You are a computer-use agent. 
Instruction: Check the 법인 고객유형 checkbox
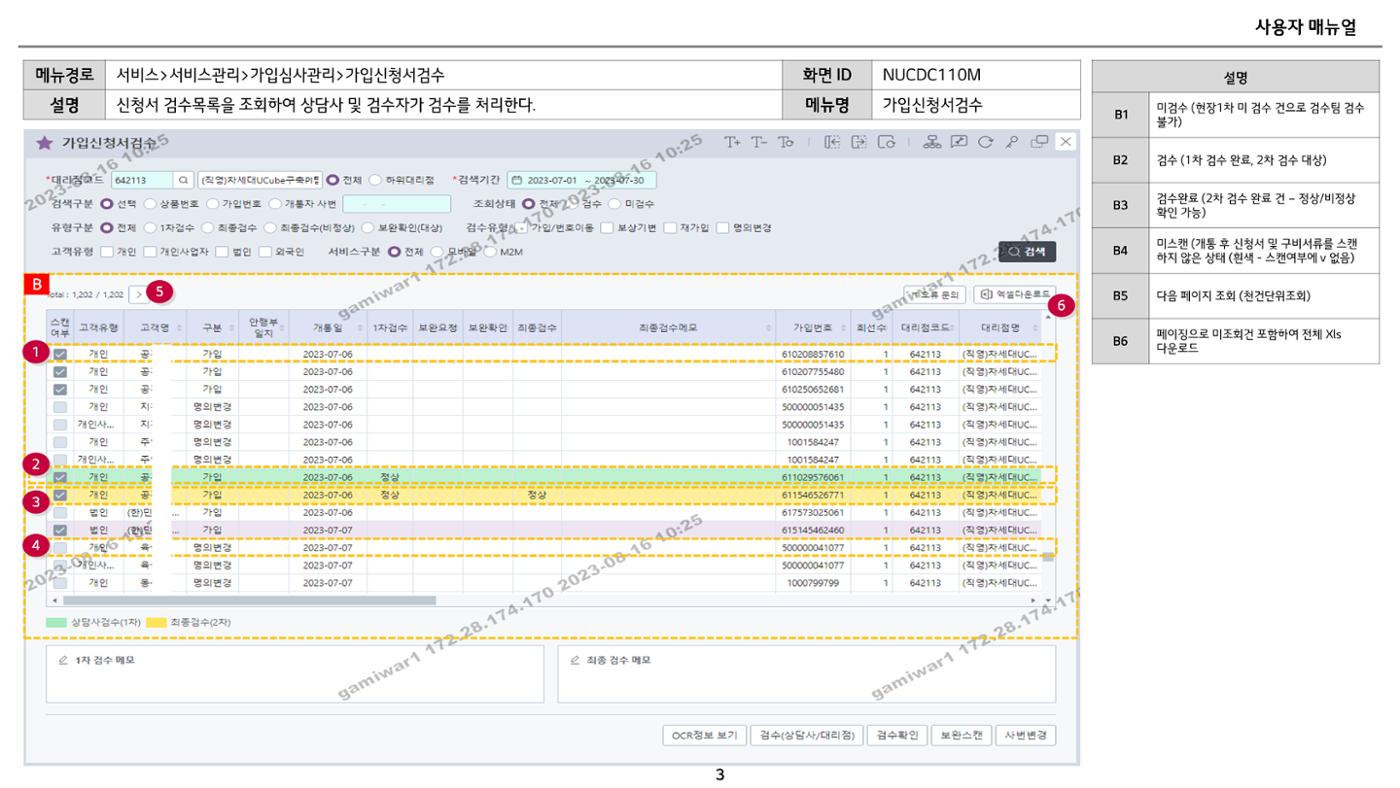tap(222, 251)
